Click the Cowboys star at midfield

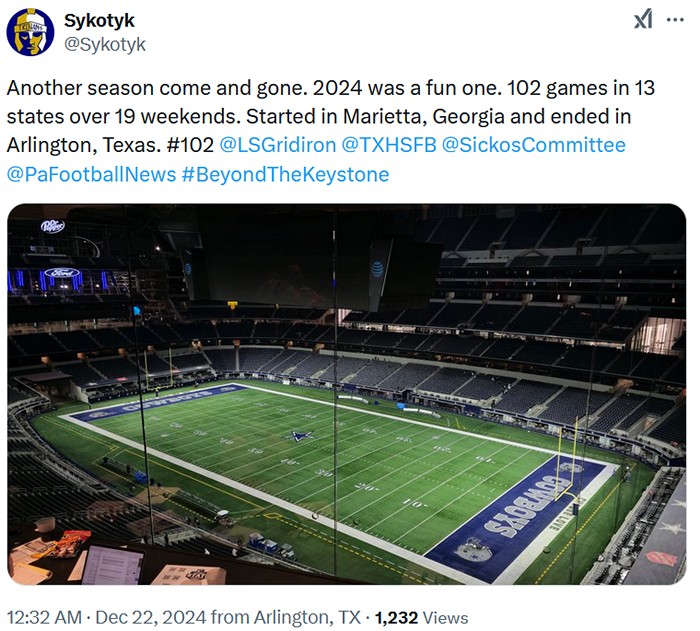[x=299, y=435]
